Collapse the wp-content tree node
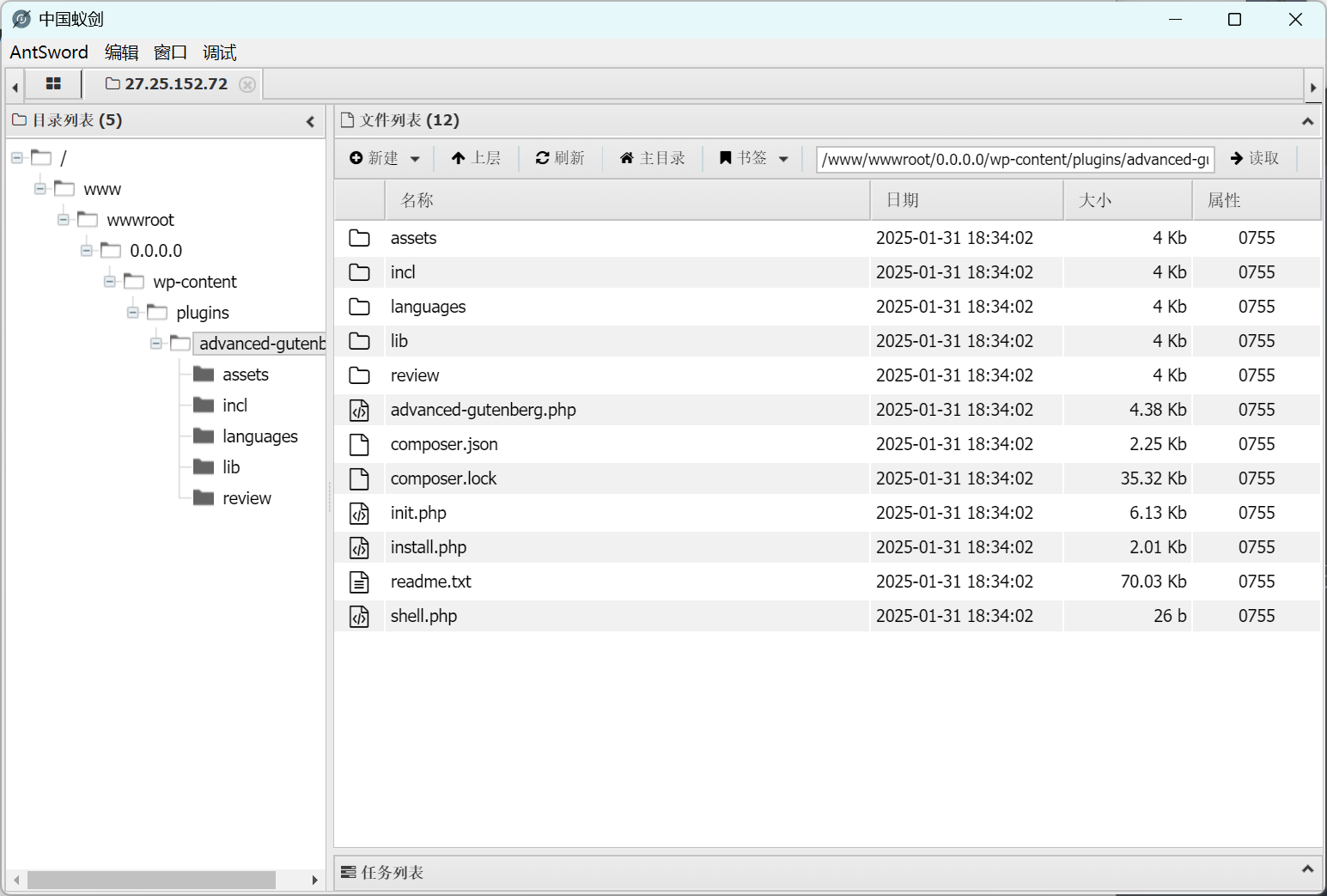 point(110,282)
